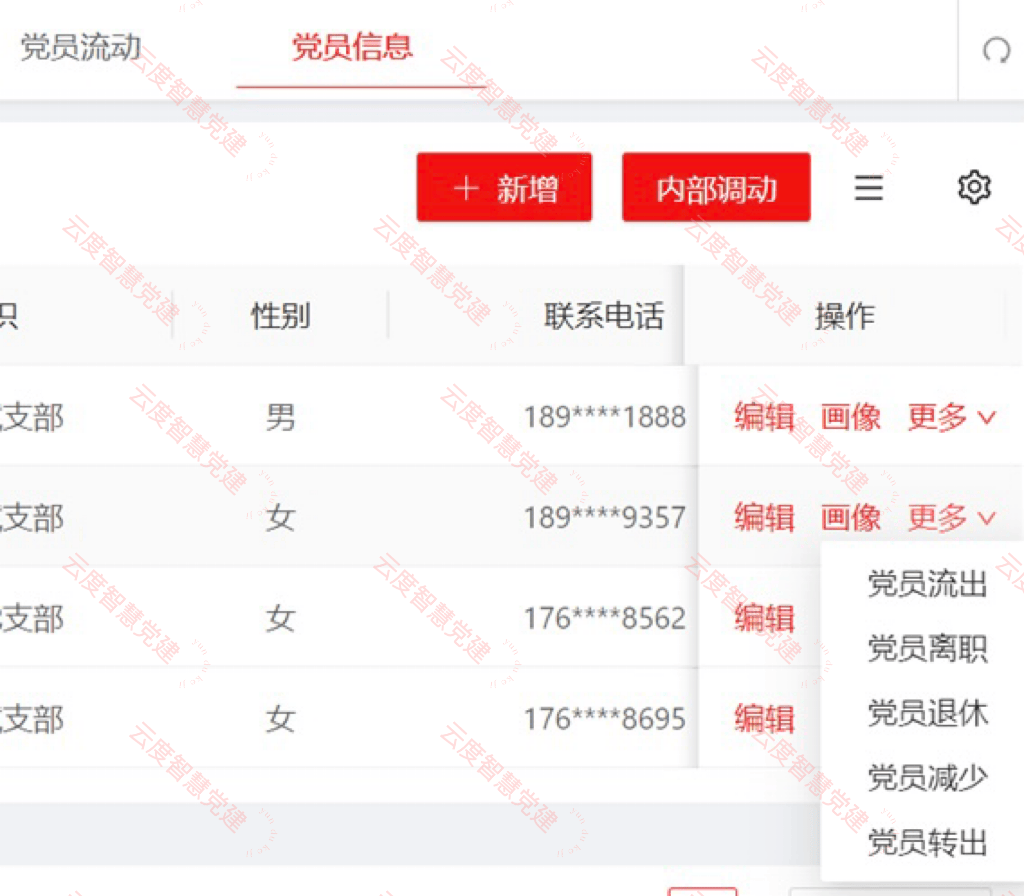Click phone number 189****9357
The image size is (1024, 896).
click(x=605, y=518)
